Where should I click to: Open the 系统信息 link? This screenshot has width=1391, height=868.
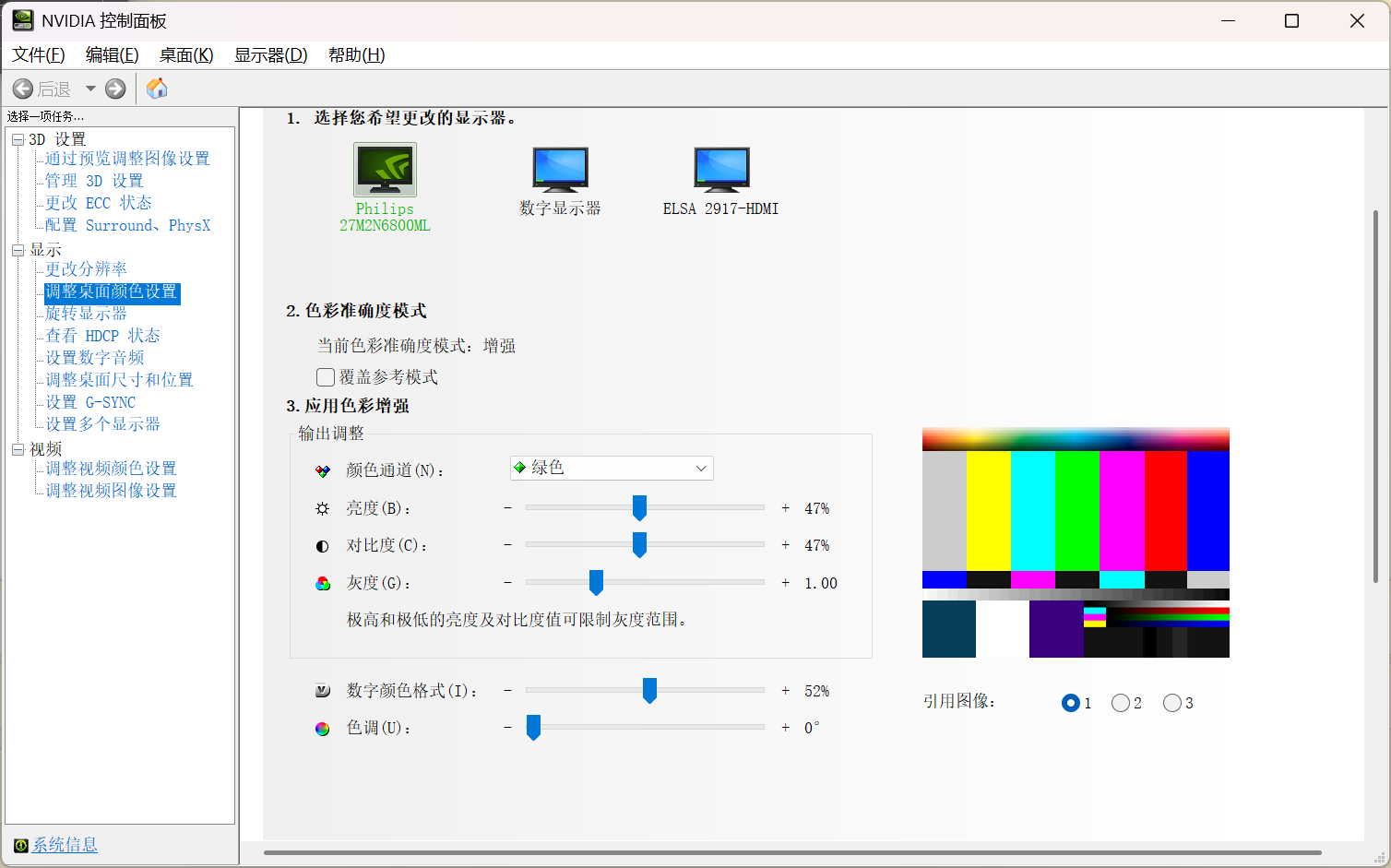[63, 845]
